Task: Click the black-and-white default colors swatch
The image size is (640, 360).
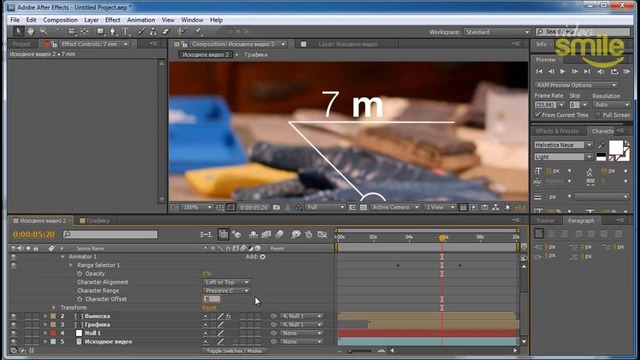Action: 601,157
